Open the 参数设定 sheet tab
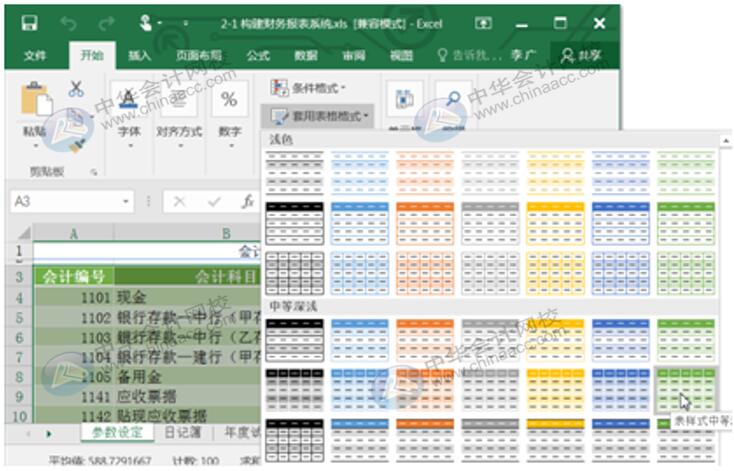 pos(117,433)
